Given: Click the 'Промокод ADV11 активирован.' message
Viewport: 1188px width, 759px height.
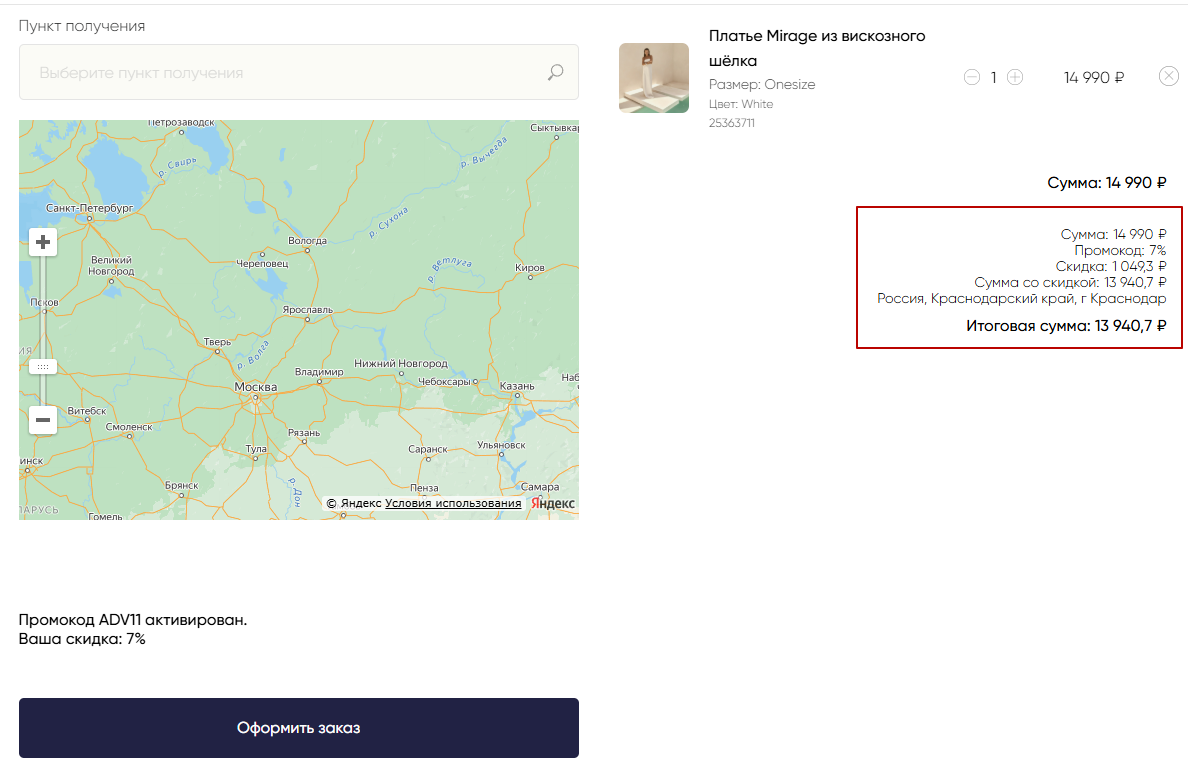Looking at the screenshot, I should (133, 620).
